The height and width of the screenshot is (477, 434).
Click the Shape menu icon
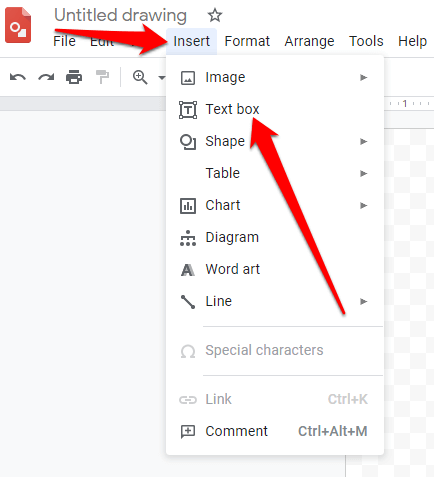point(188,142)
